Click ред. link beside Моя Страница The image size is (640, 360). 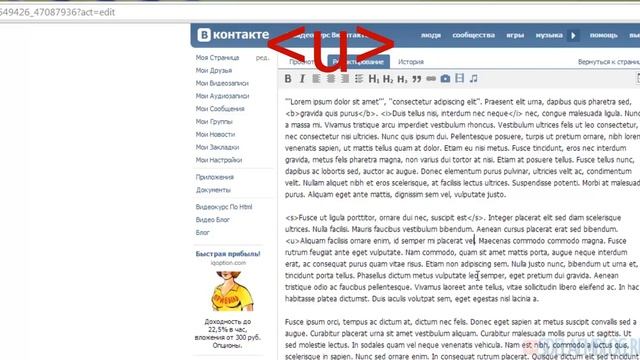pyautogui.click(x=262, y=58)
